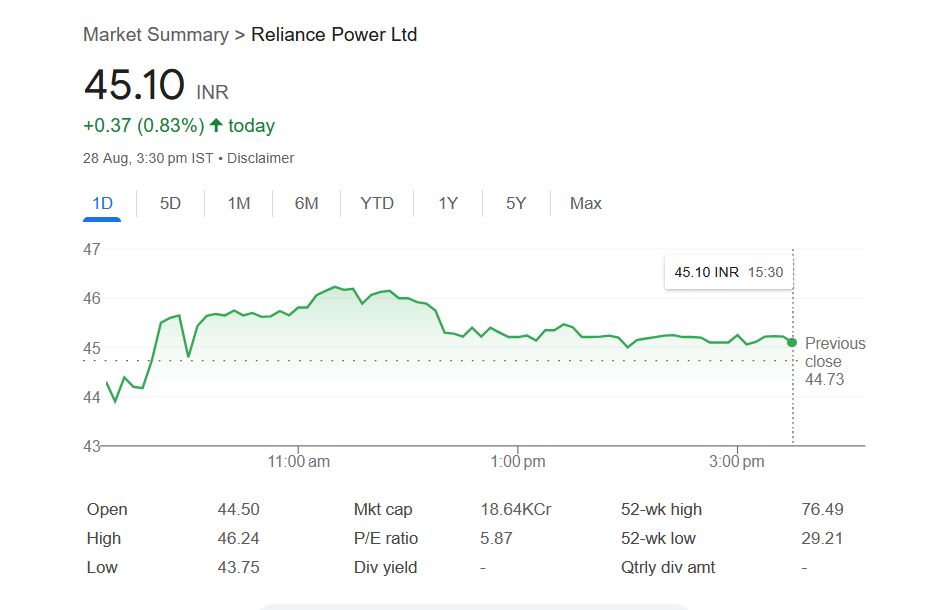
Task: Select the YTD range tab
Action: coord(377,204)
